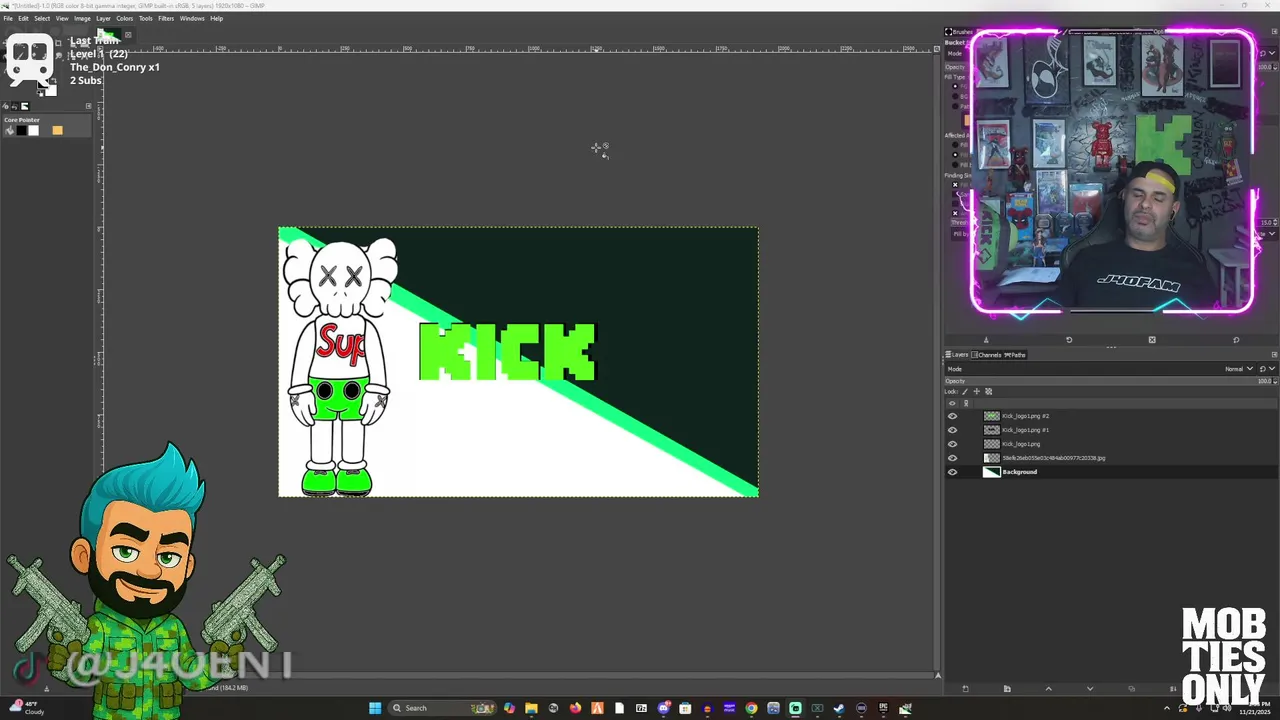Open Google Chrome from the taskbar

pos(751,708)
